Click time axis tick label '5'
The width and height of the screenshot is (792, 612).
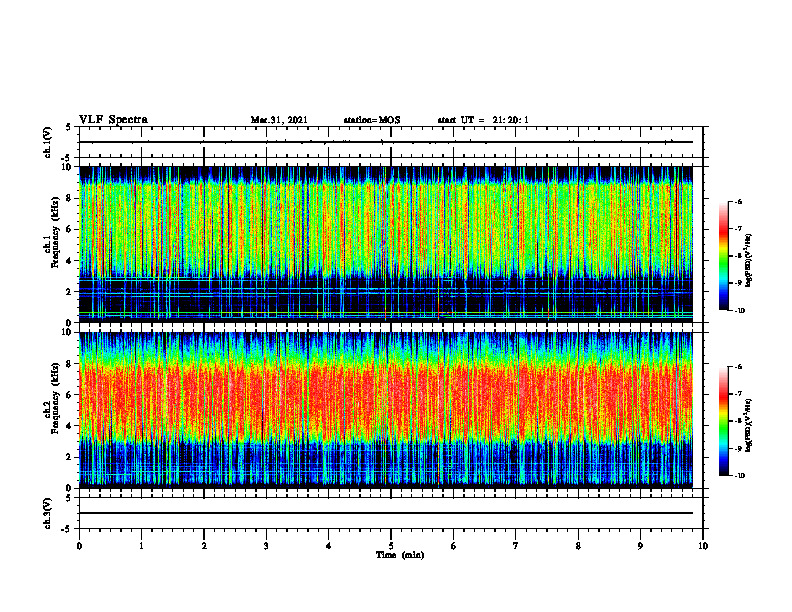[x=391, y=546]
